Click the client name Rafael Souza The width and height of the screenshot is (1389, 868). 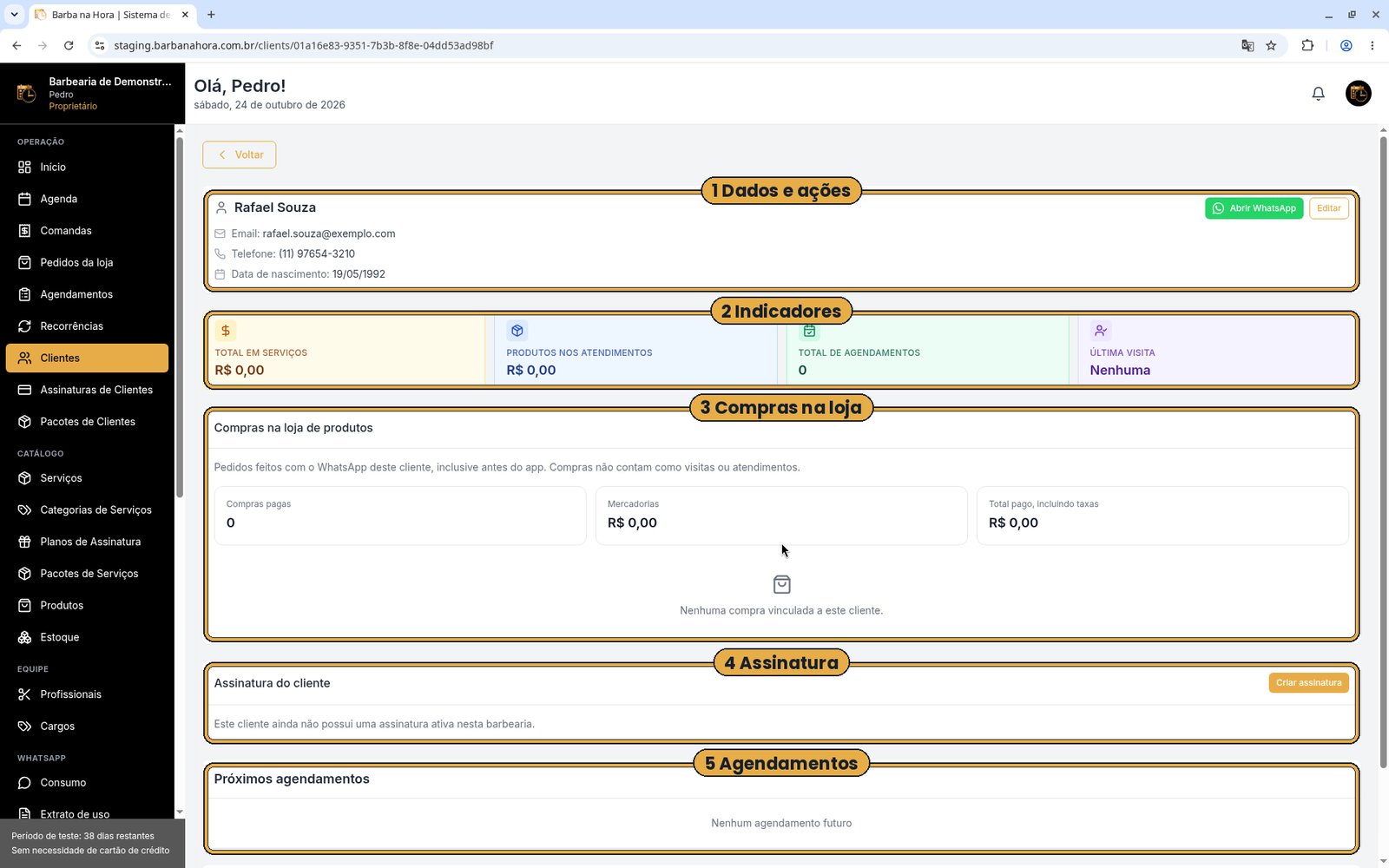pyautogui.click(x=275, y=207)
